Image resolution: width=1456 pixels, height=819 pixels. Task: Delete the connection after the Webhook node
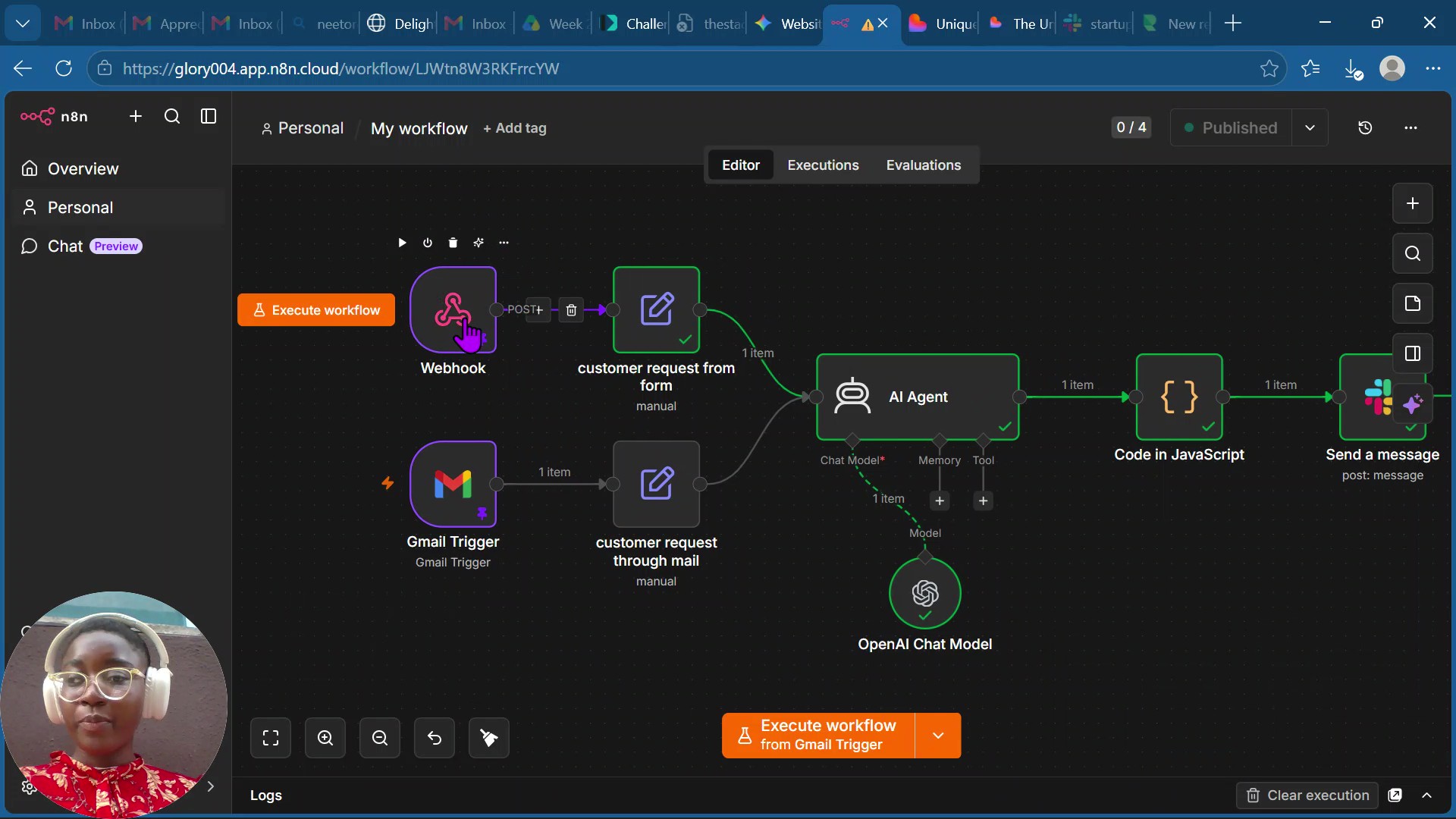tap(571, 309)
